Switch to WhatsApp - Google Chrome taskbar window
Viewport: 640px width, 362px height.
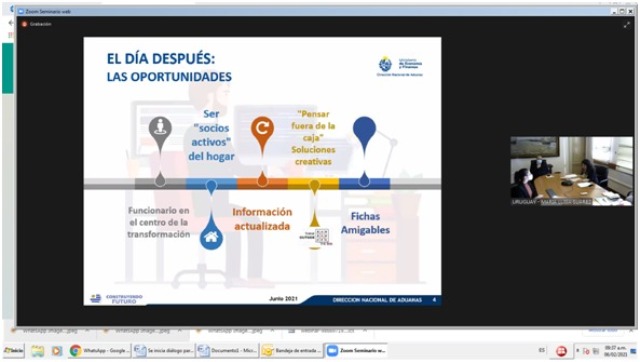click(100, 351)
